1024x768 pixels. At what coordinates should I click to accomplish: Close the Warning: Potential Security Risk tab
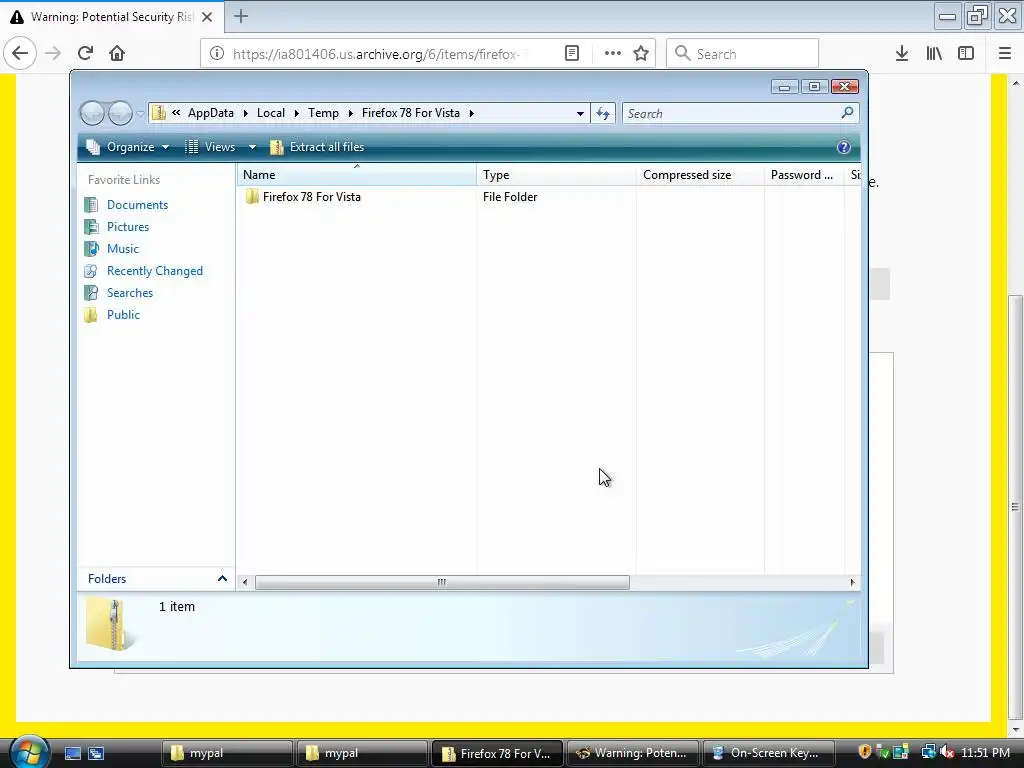[207, 17]
